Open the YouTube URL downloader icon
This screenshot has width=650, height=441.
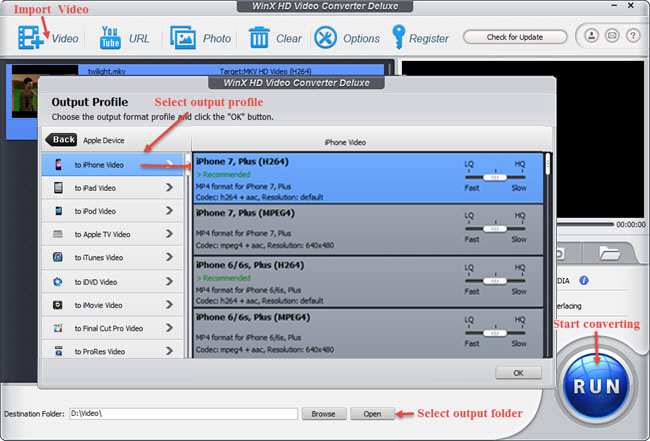coord(110,38)
